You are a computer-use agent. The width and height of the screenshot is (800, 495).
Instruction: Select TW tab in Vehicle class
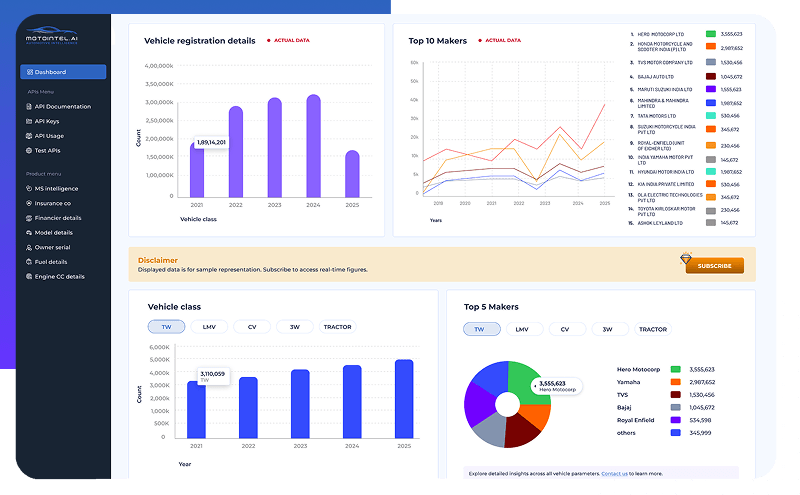166,327
